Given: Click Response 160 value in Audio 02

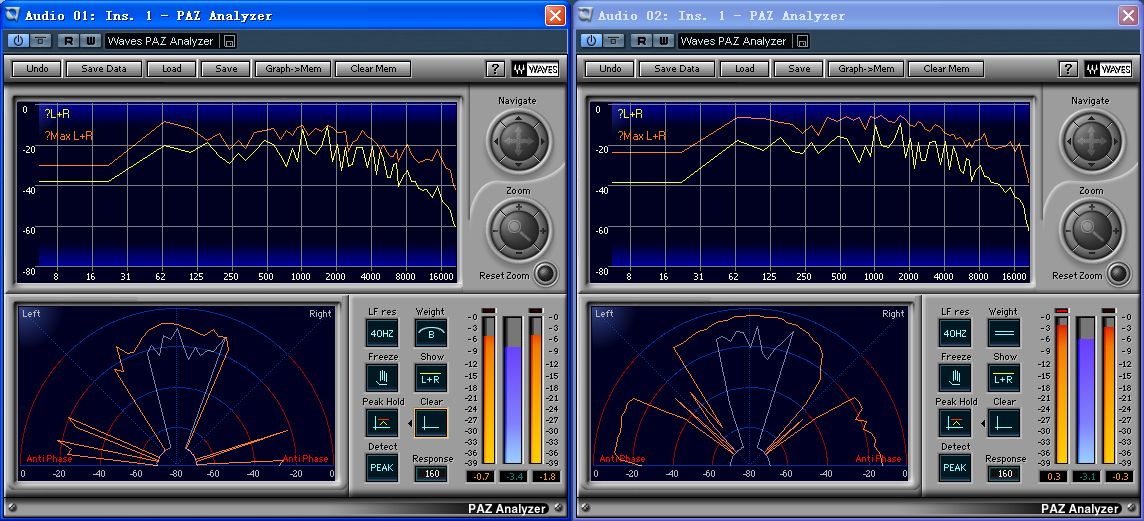Looking at the screenshot, I should pyautogui.click(x=1005, y=474).
